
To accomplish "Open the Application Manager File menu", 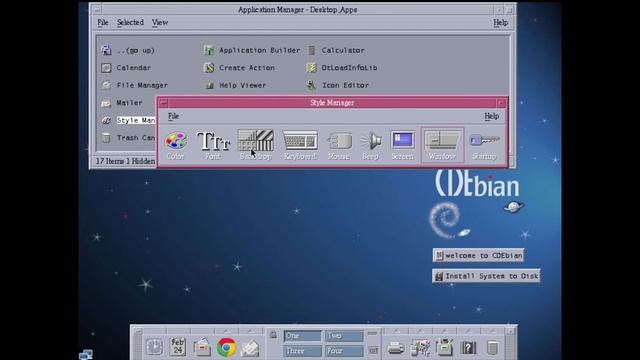I will pyautogui.click(x=103, y=22).
